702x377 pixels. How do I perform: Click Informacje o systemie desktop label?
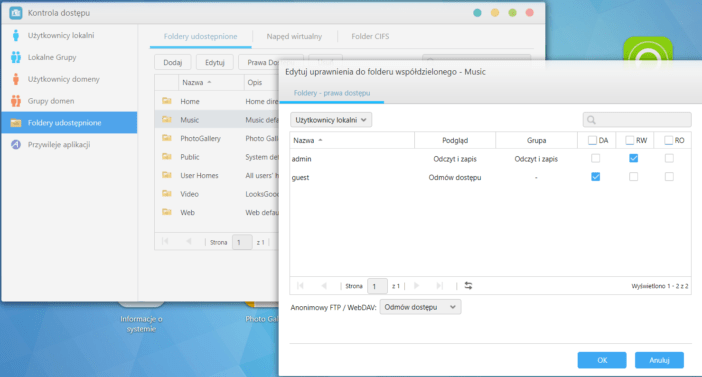coord(141,324)
